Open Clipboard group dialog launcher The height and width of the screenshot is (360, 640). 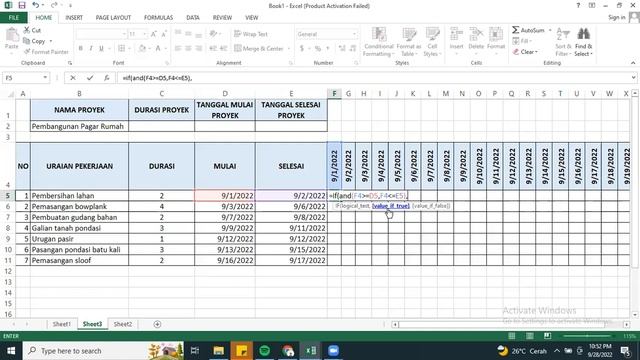70,63
